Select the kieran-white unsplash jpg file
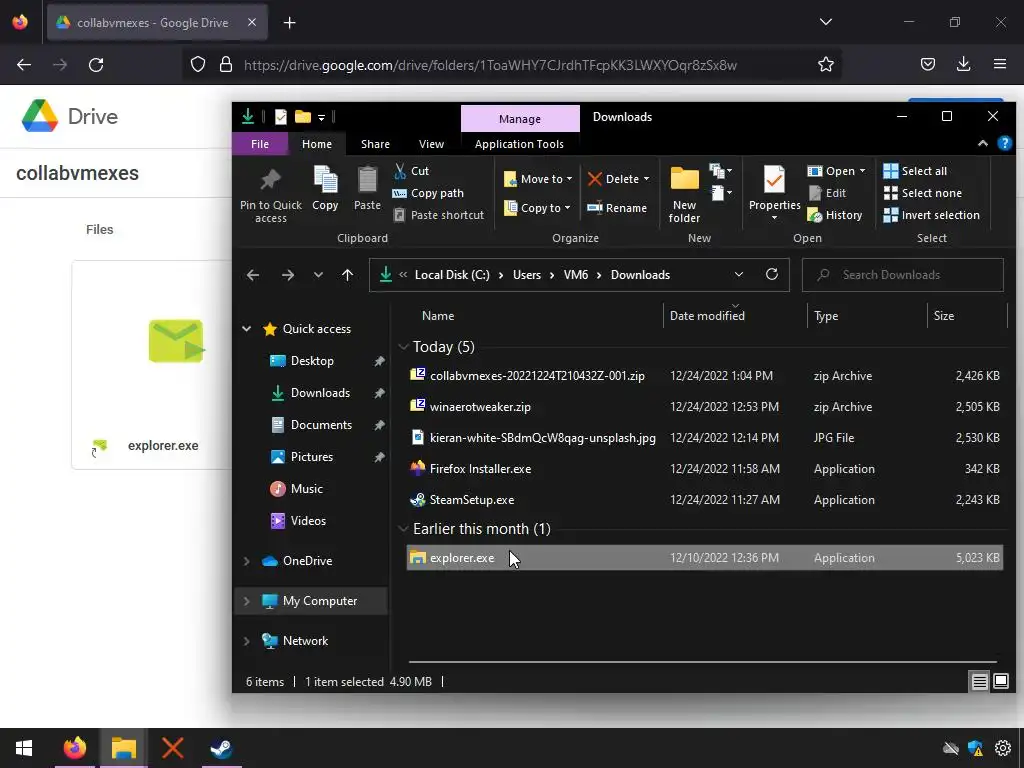The width and height of the screenshot is (1024, 768). [704, 438]
